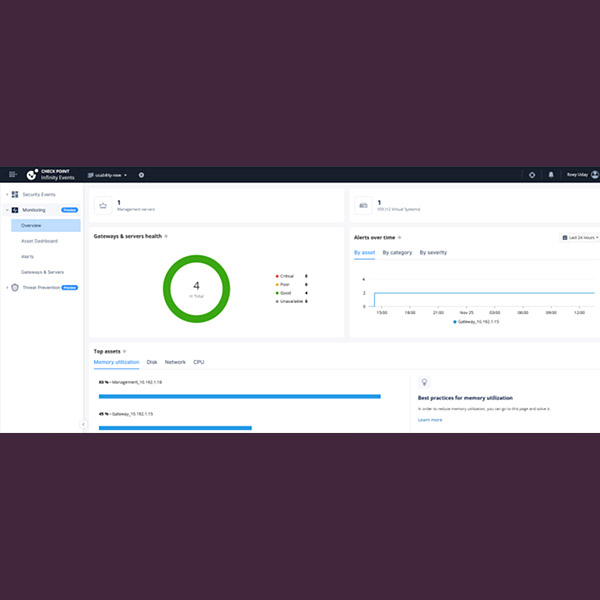
Task: Open Asset Dashboard page
Action: 39,241
